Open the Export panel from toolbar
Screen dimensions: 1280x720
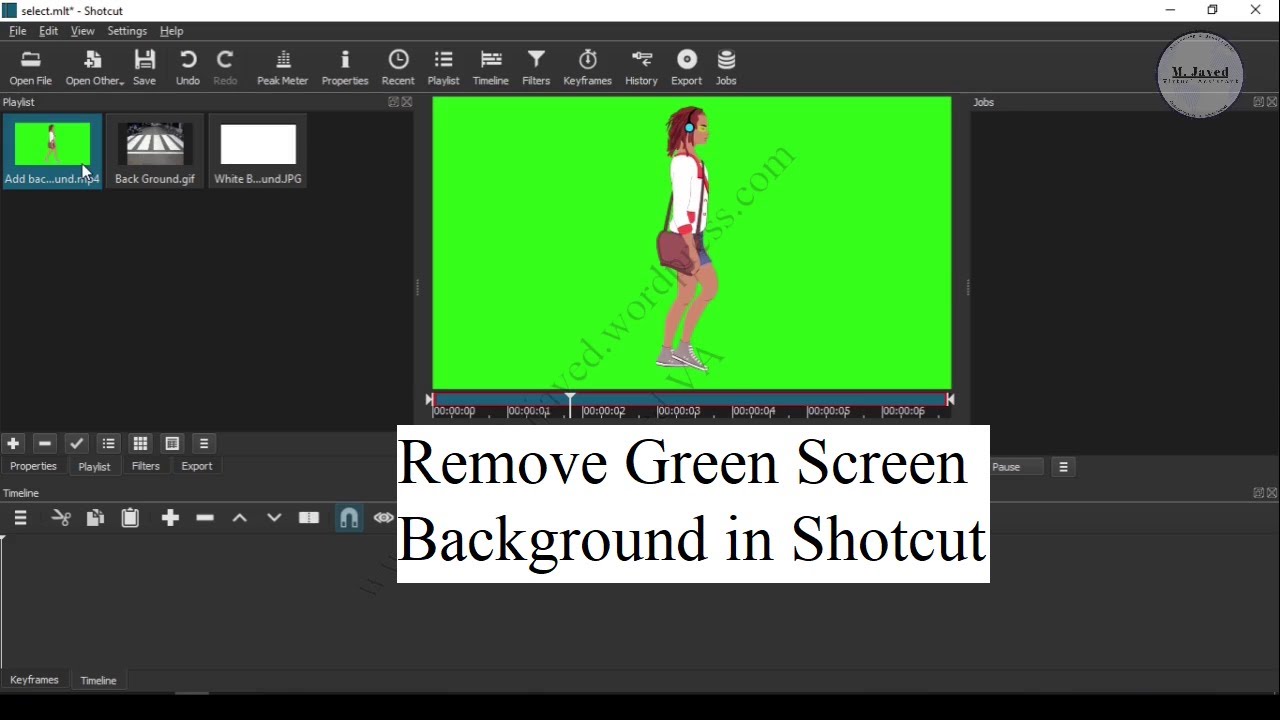687,67
